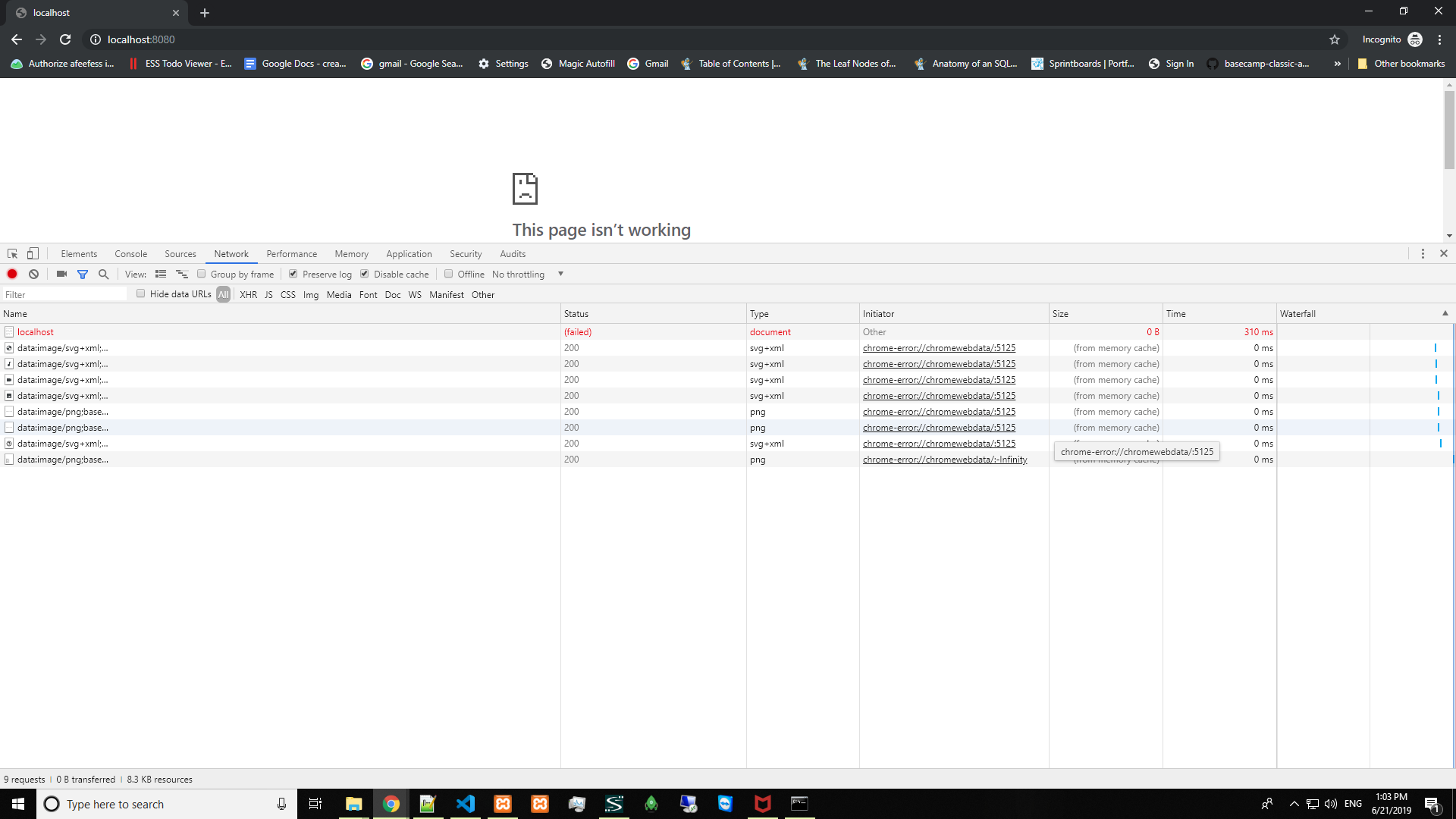Toggle the network filter funnel icon

(x=83, y=275)
